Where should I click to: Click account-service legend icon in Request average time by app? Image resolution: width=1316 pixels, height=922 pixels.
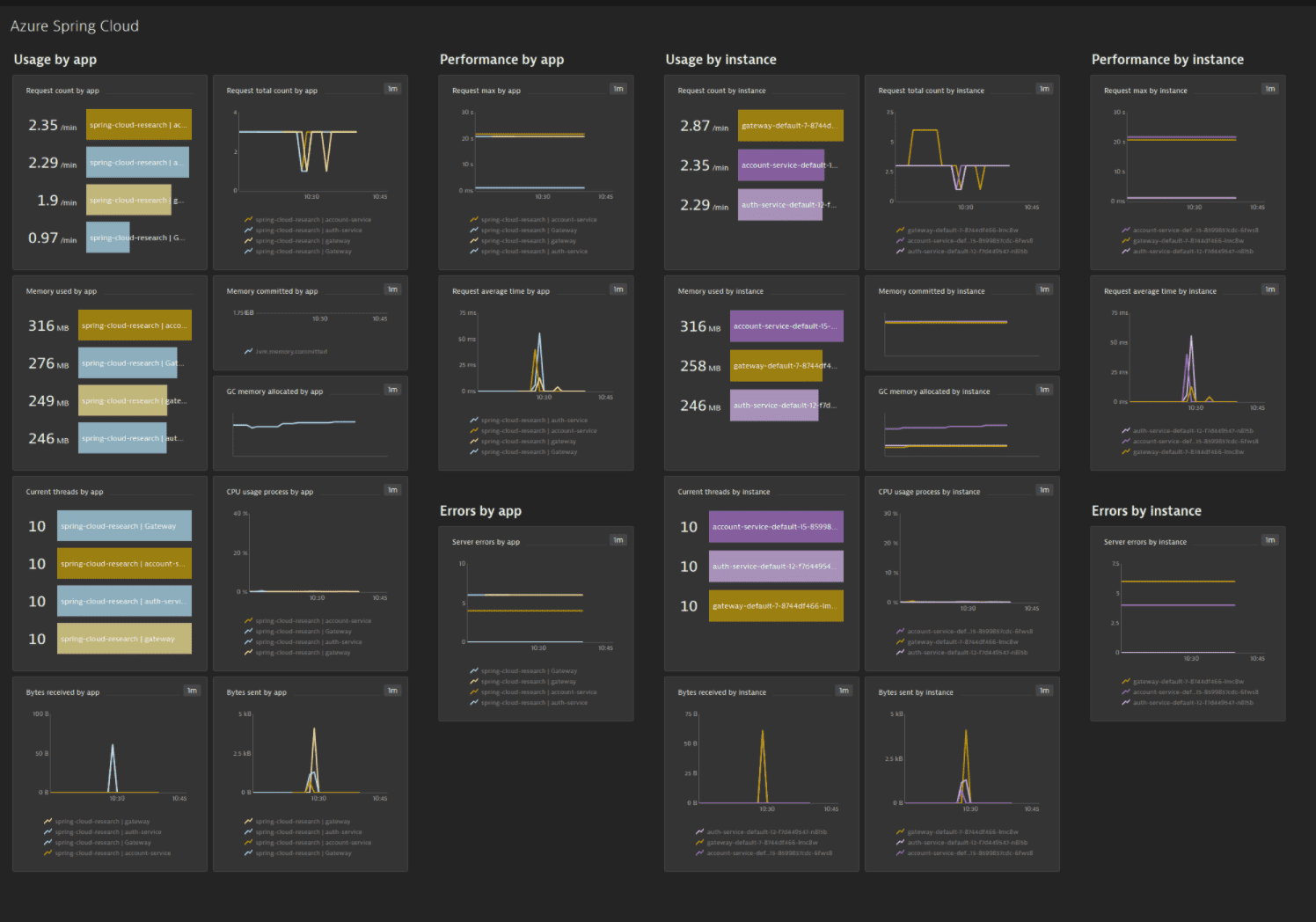(x=474, y=431)
